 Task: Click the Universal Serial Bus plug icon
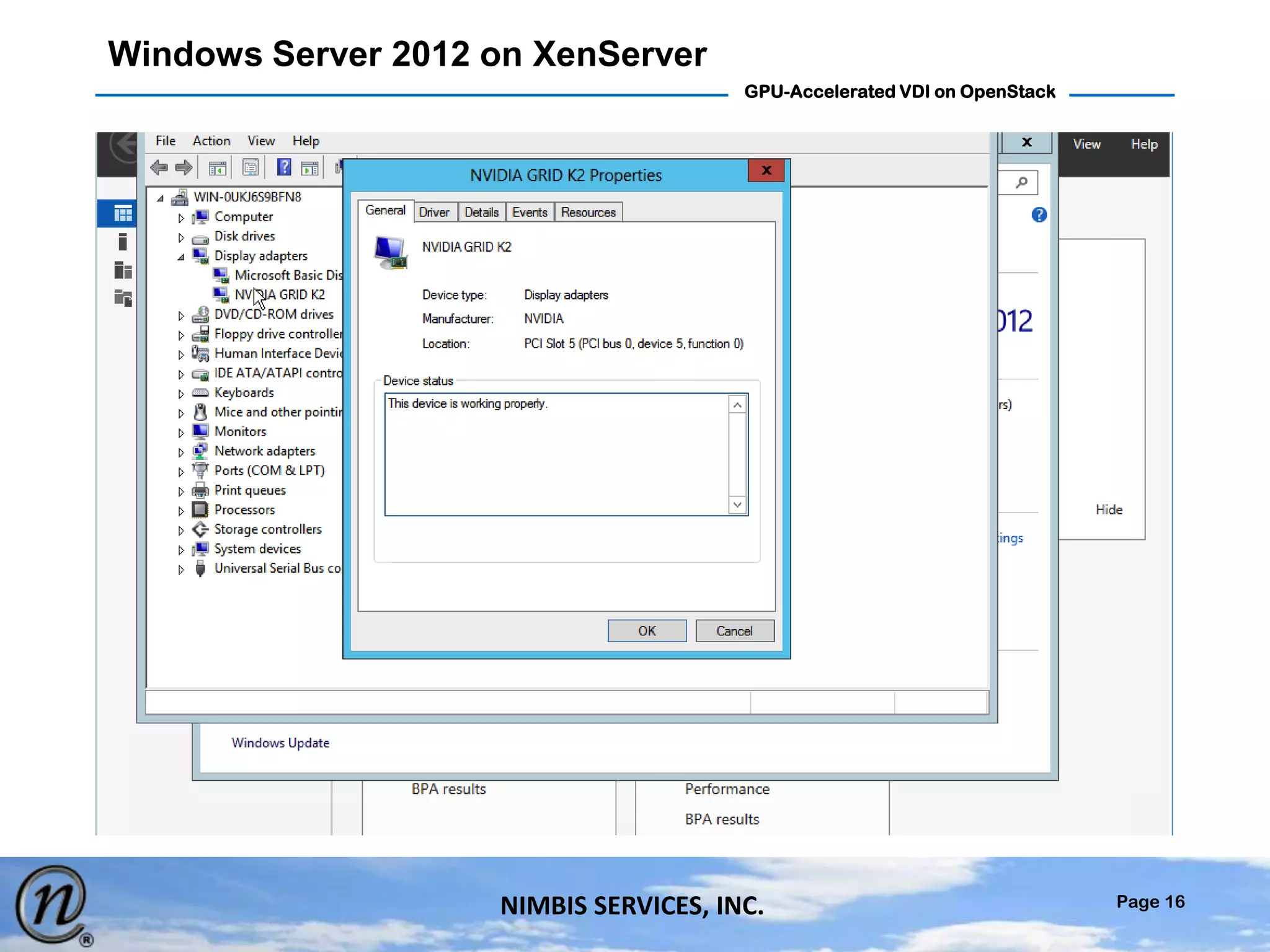(x=200, y=568)
